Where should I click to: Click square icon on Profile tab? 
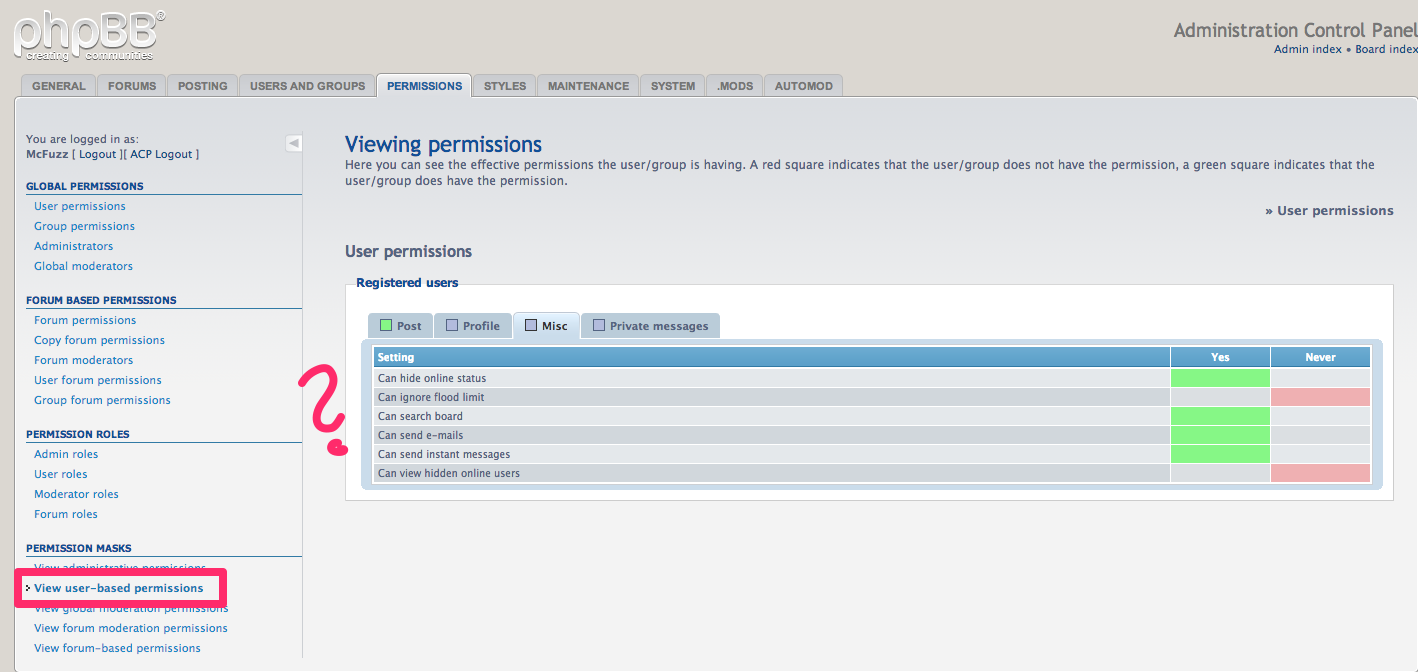click(x=452, y=325)
